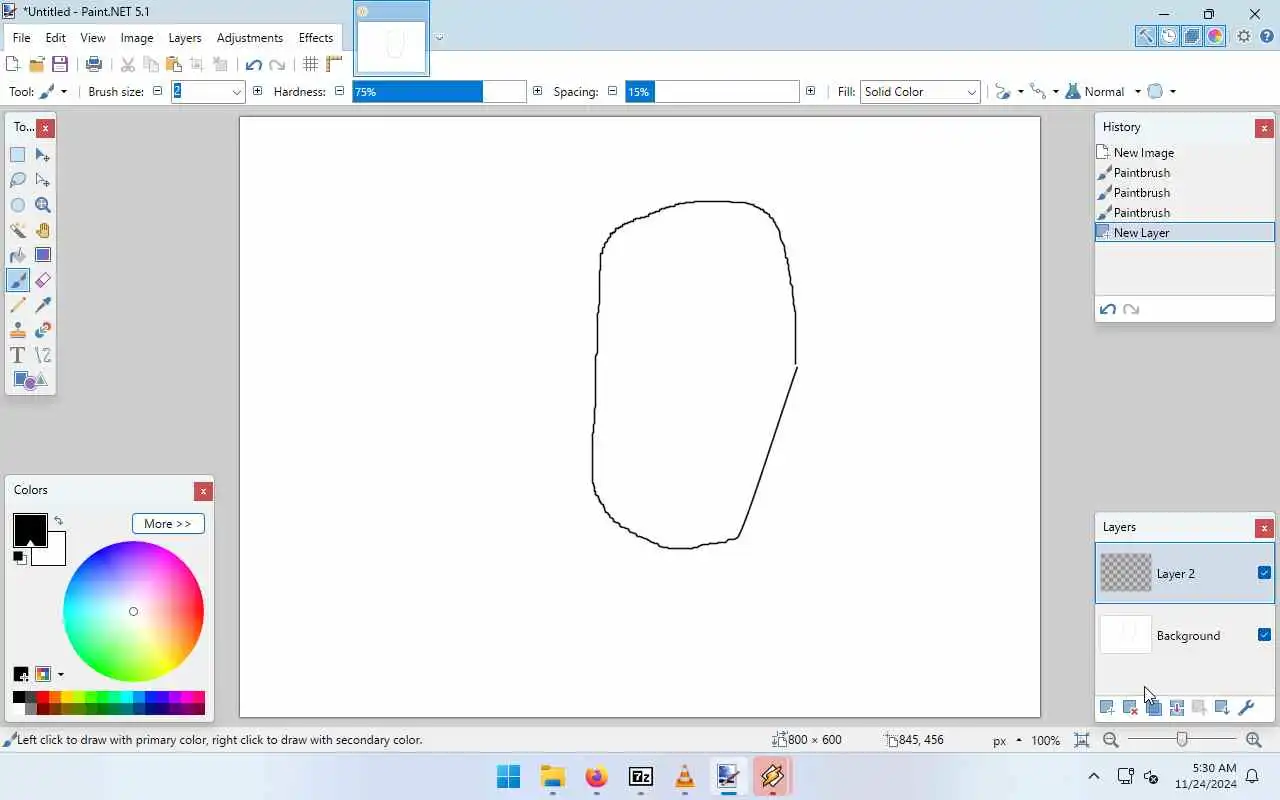This screenshot has height=800, width=1280.
Task: Toggle Layer 2 visibility checkbox
Action: [x=1264, y=573]
